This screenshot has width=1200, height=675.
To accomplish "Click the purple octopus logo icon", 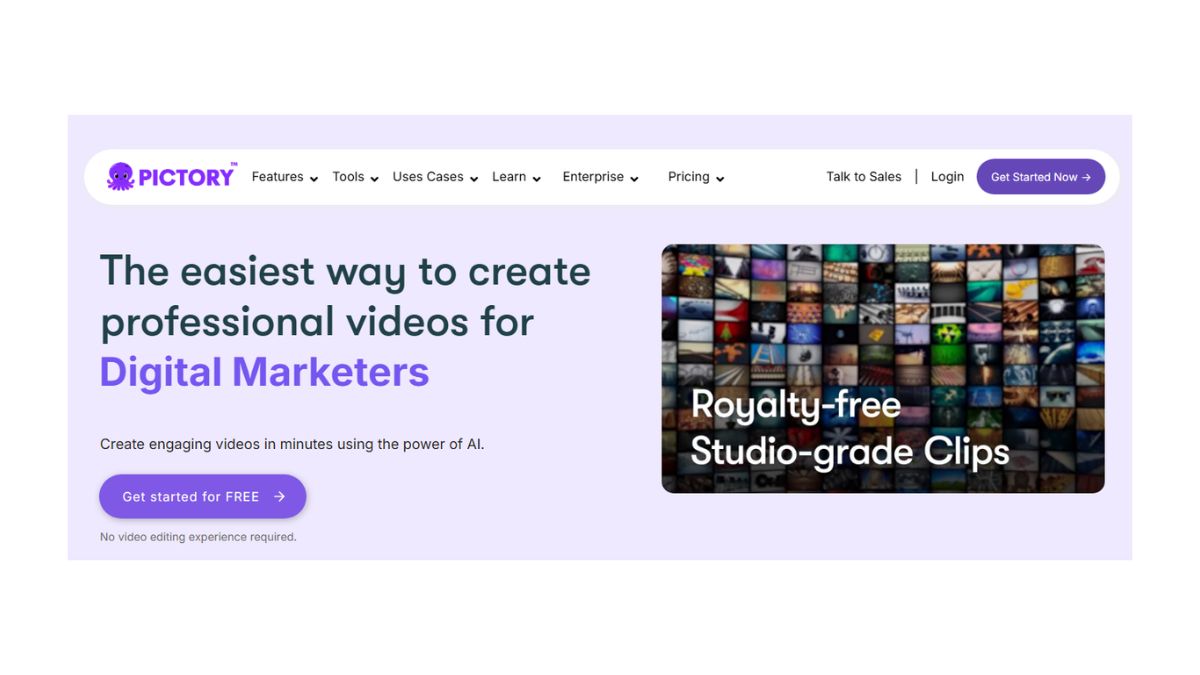I will 121,177.
